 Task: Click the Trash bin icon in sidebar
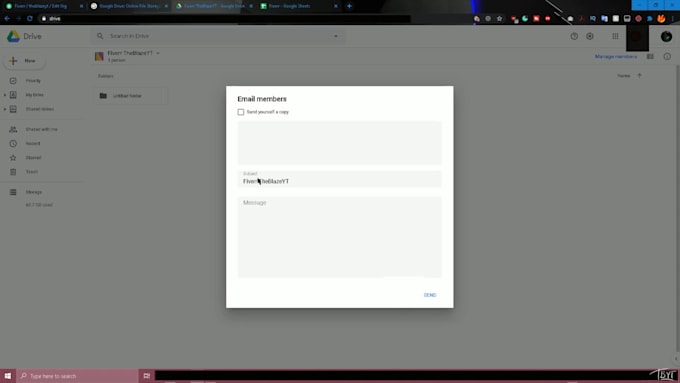click(13, 172)
